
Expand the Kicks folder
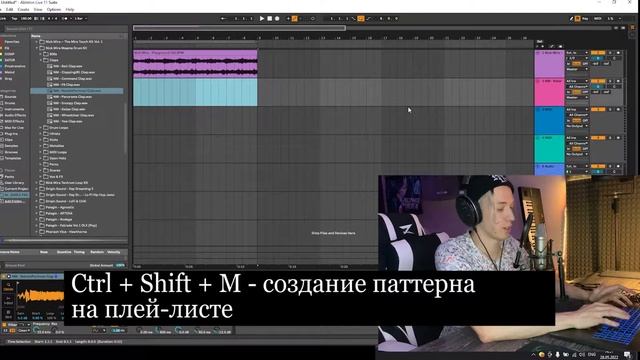click(41, 140)
